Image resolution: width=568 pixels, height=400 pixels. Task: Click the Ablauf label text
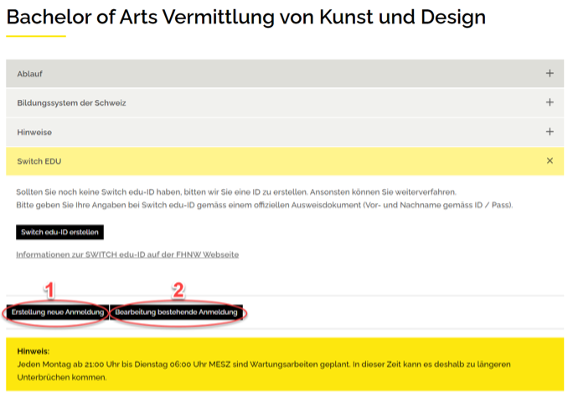coord(30,74)
